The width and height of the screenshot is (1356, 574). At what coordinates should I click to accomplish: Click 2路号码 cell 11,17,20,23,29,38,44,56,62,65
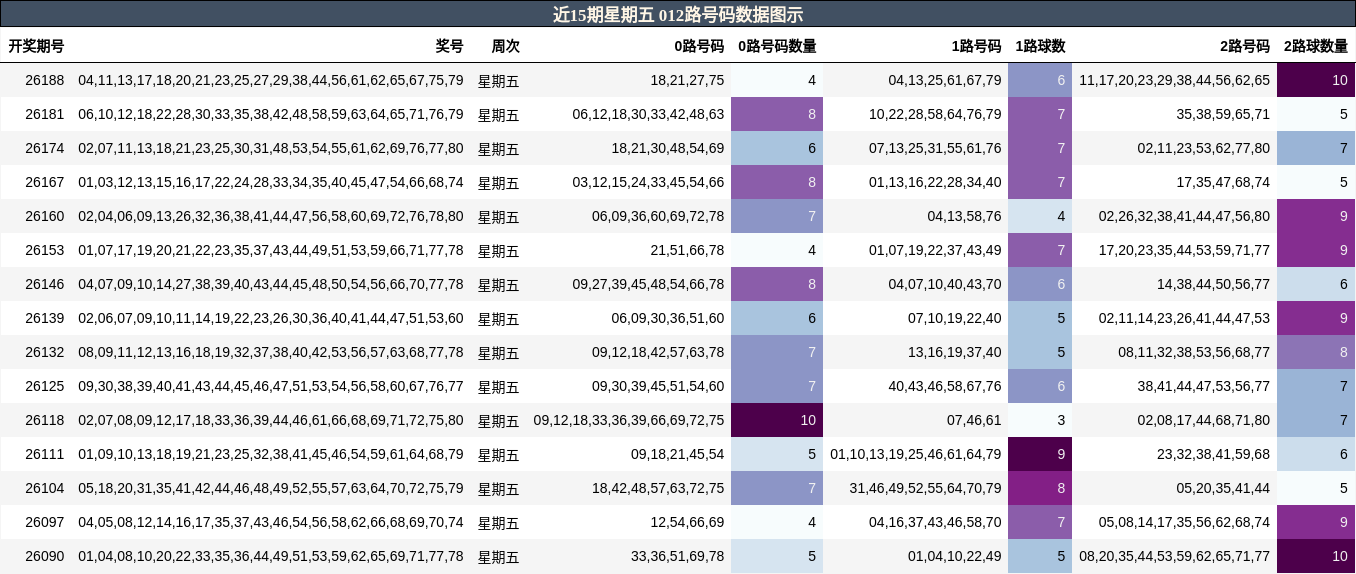click(x=1175, y=80)
